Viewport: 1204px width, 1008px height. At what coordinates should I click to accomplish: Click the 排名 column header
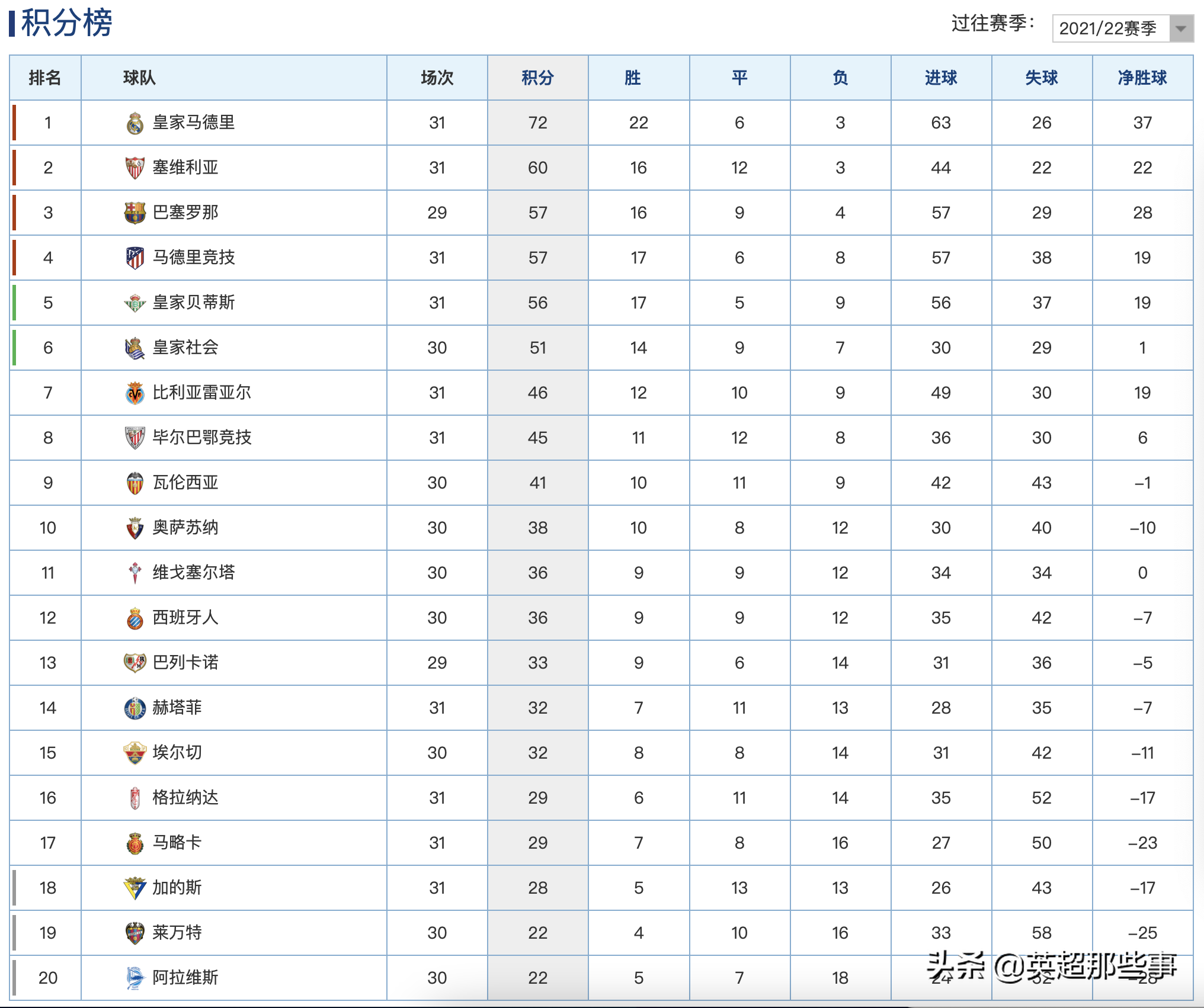[x=45, y=78]
